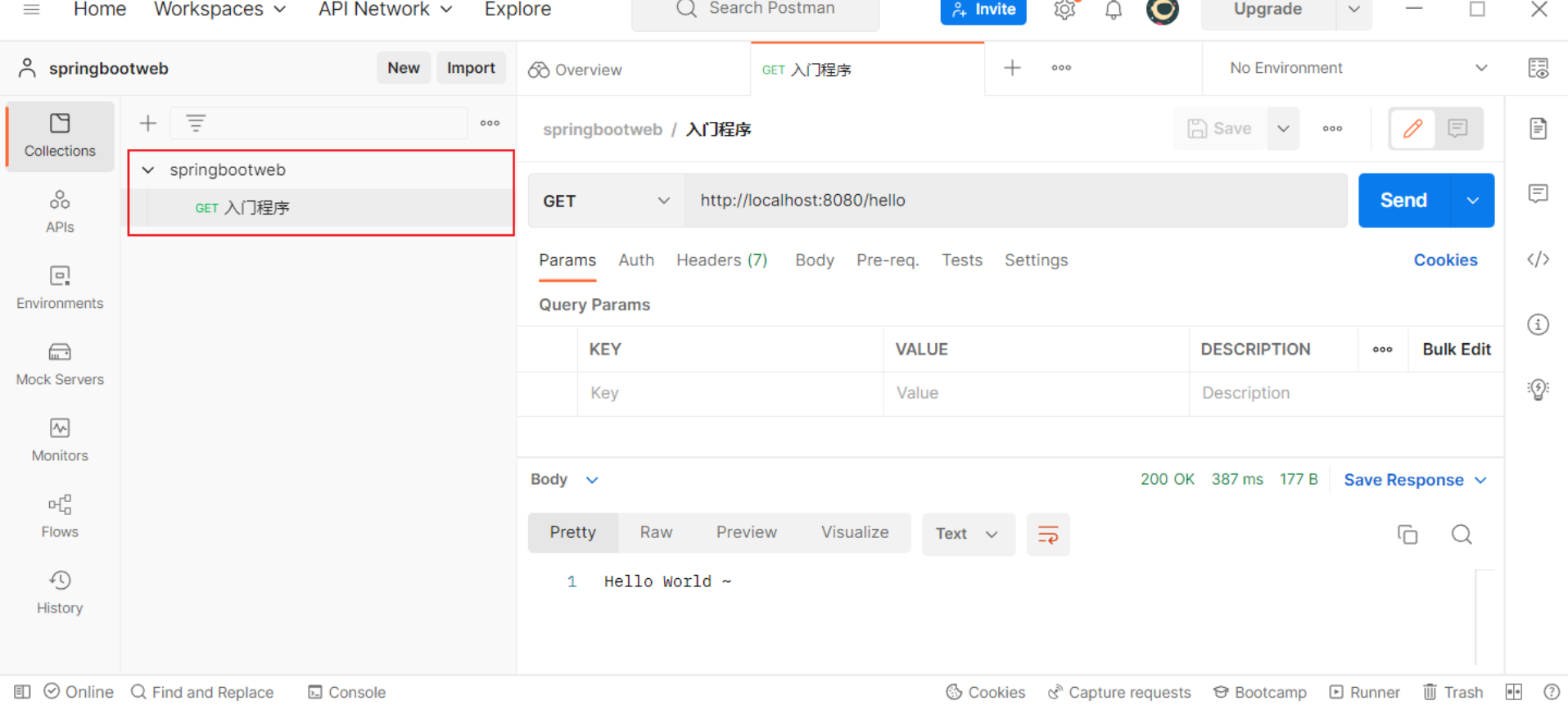Image resolution: width=1568 pixels, height=710 pixels.
Task: Click the Send button
Action: coord(1403,201)
